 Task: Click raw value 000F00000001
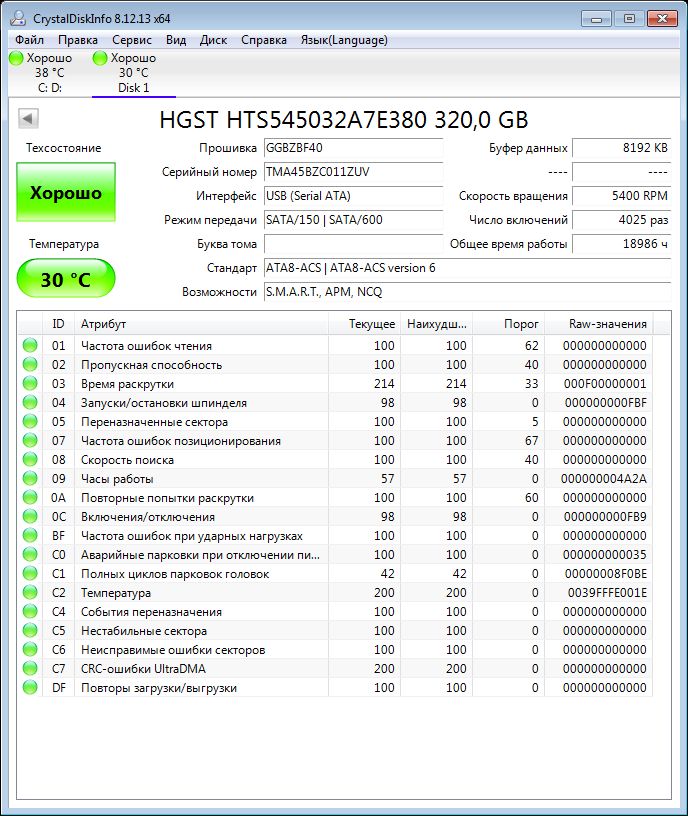(605, 384)
